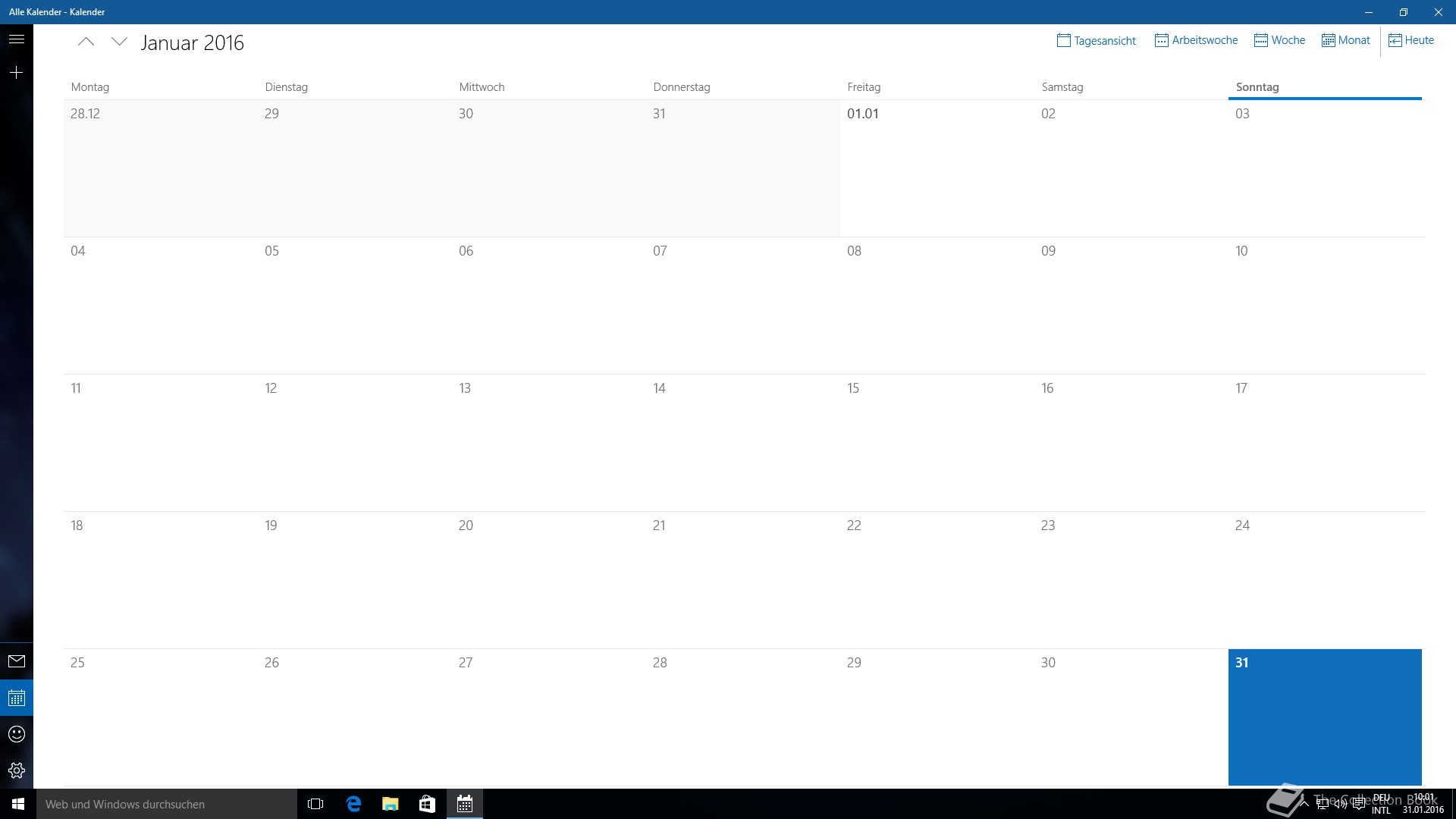Switch to Tagesansicht day view
Viewport: 1456px width, 819px height.
1097,40
